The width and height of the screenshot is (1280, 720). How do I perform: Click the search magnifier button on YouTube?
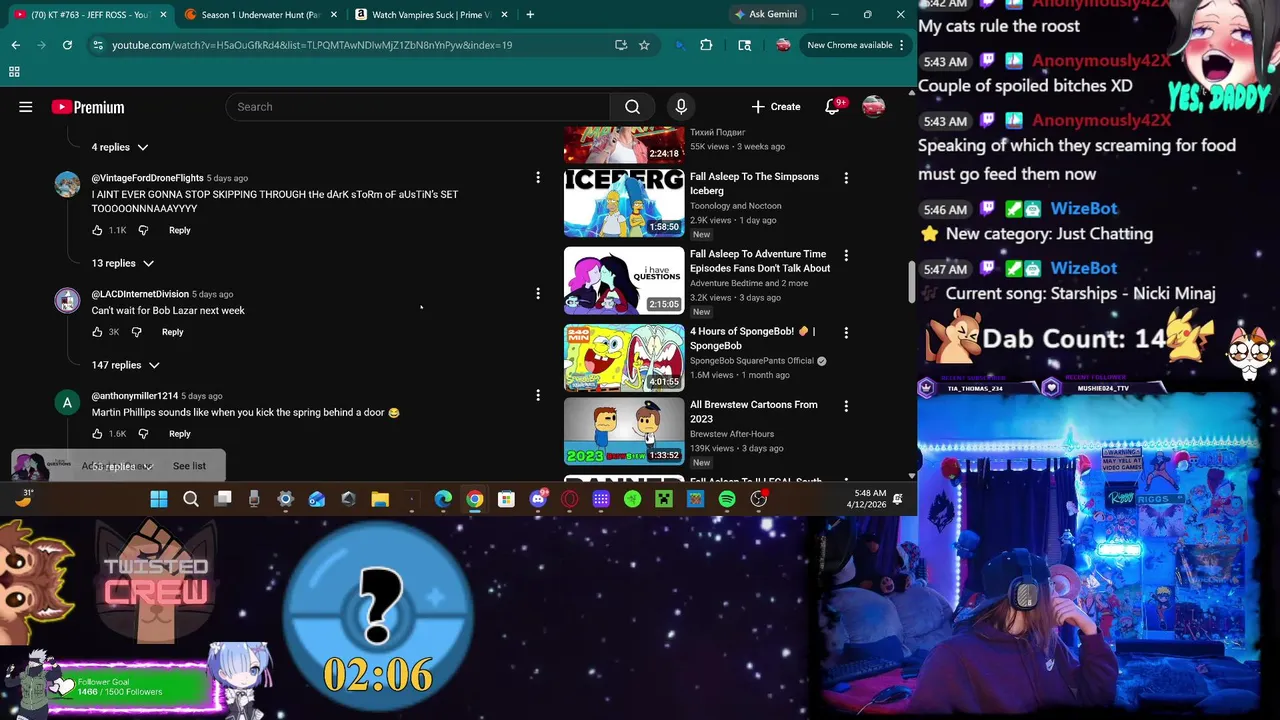point(632,107)
